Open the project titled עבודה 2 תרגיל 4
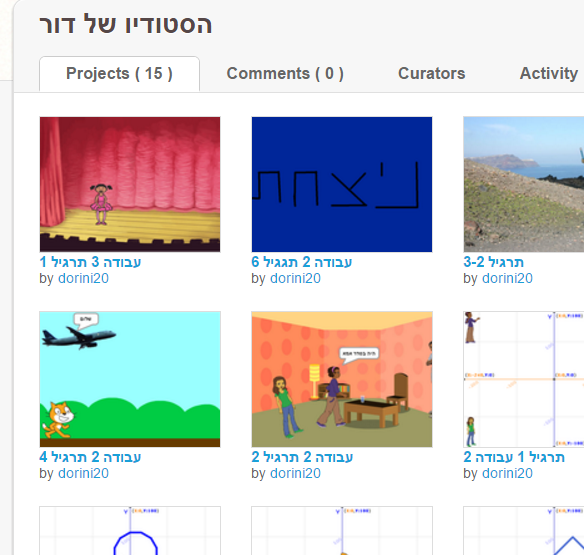The height and width of the screenshot is (555, 584). pos(90,457)
